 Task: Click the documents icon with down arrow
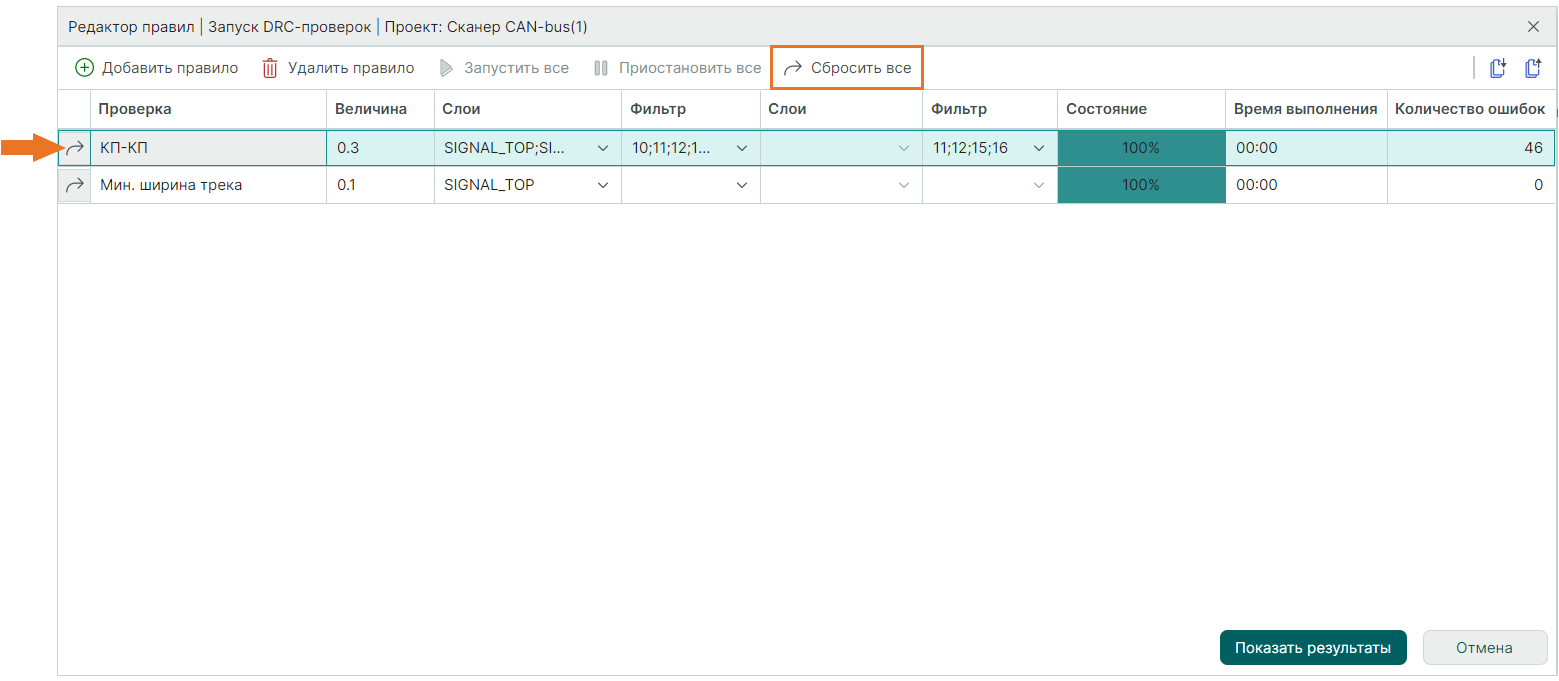[1498, 69]
